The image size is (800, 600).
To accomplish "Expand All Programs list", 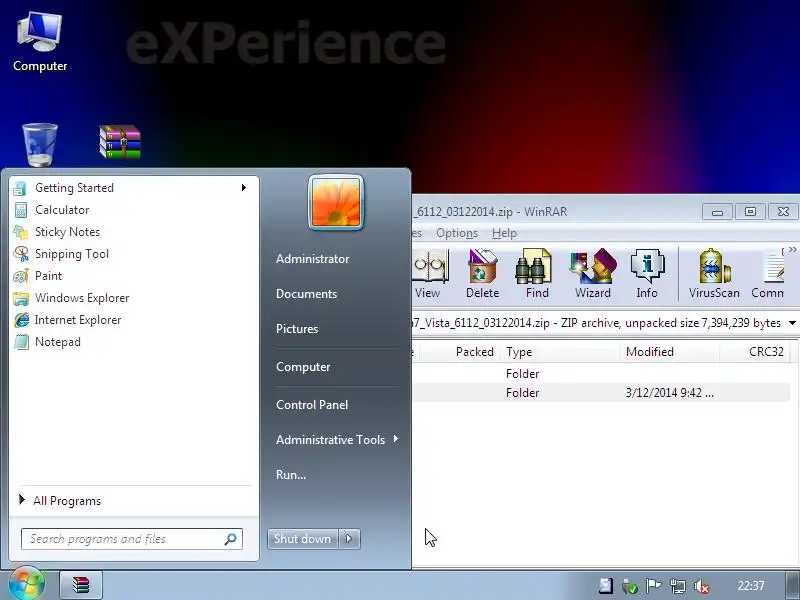I will point(66,501).
